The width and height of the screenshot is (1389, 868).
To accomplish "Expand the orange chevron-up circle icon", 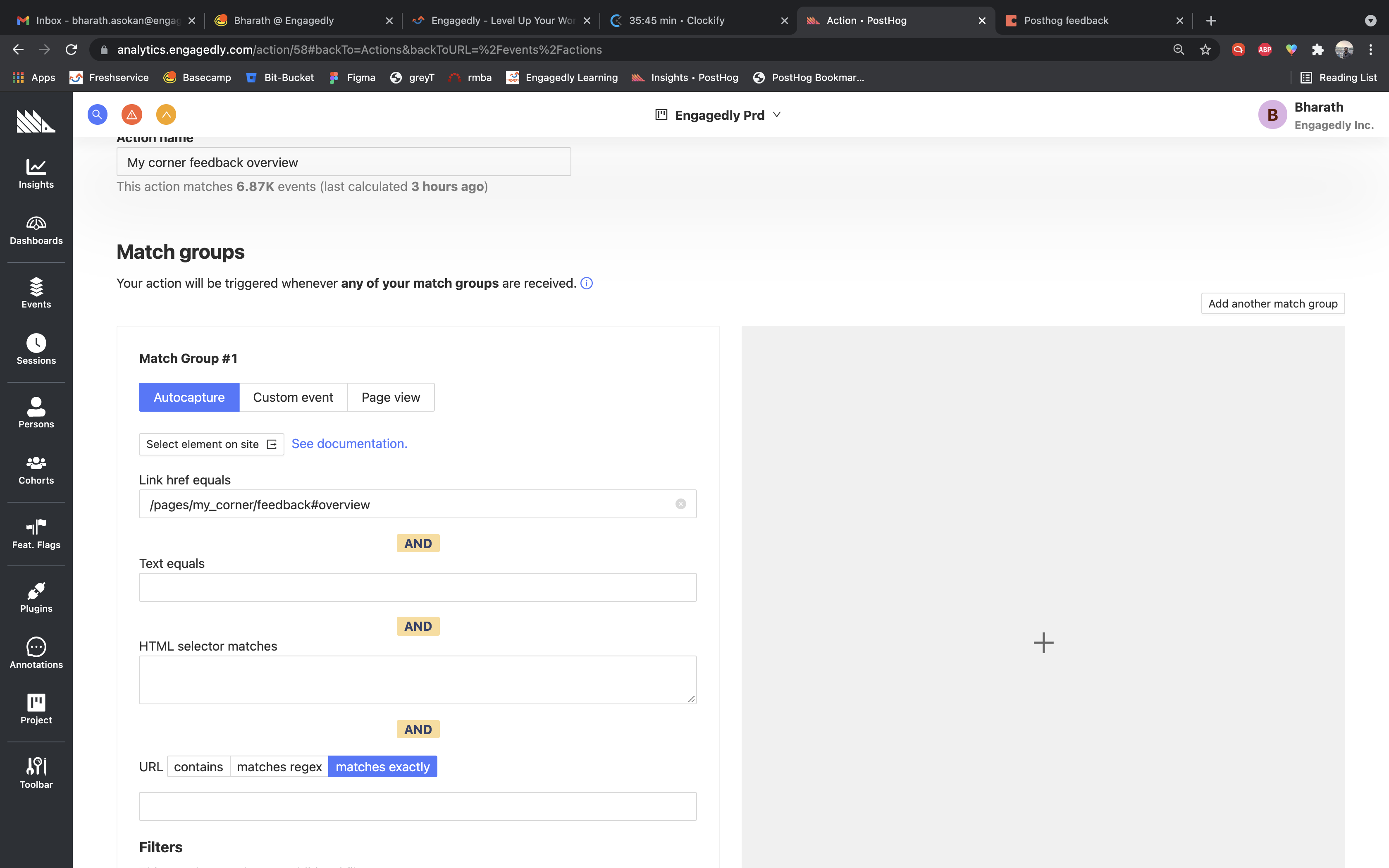I will 166,114.
